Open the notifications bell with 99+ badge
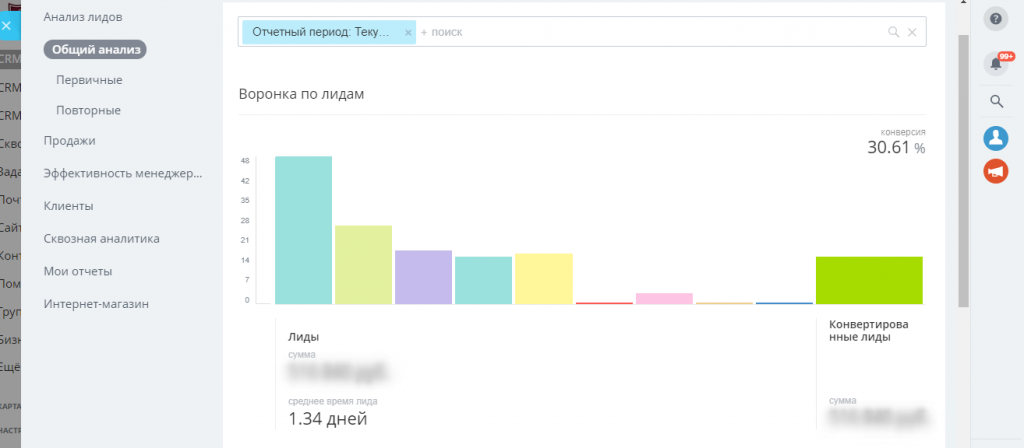This screenshot has height=448, width=1024. click(996, 63)
